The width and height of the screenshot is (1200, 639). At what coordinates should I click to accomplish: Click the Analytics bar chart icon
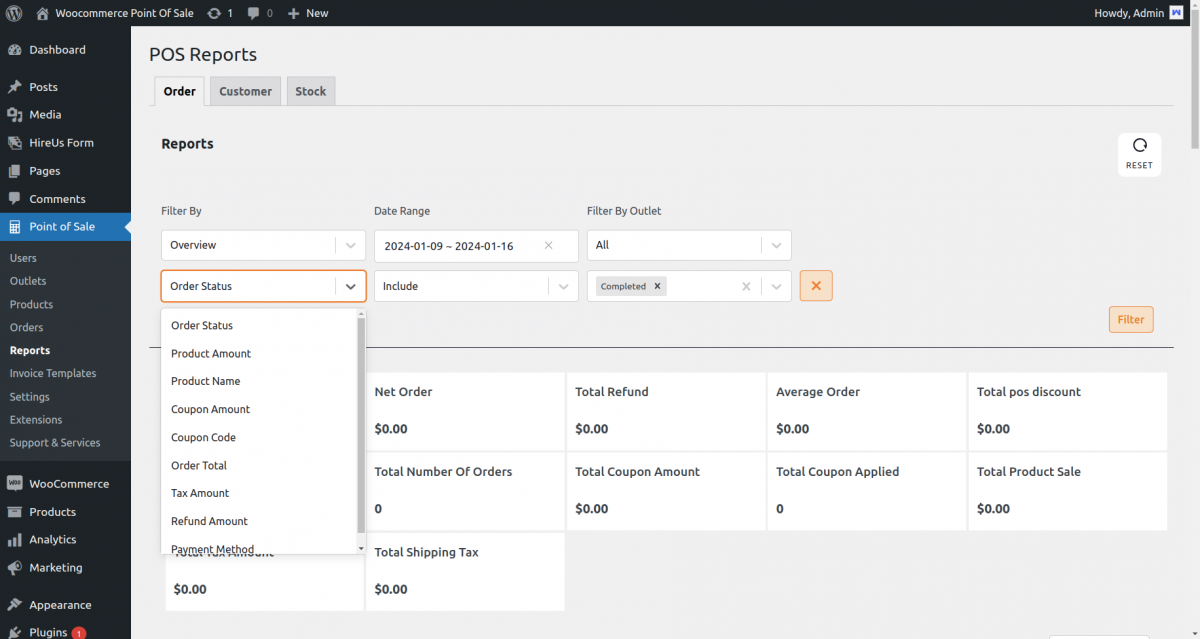point(15,540)
